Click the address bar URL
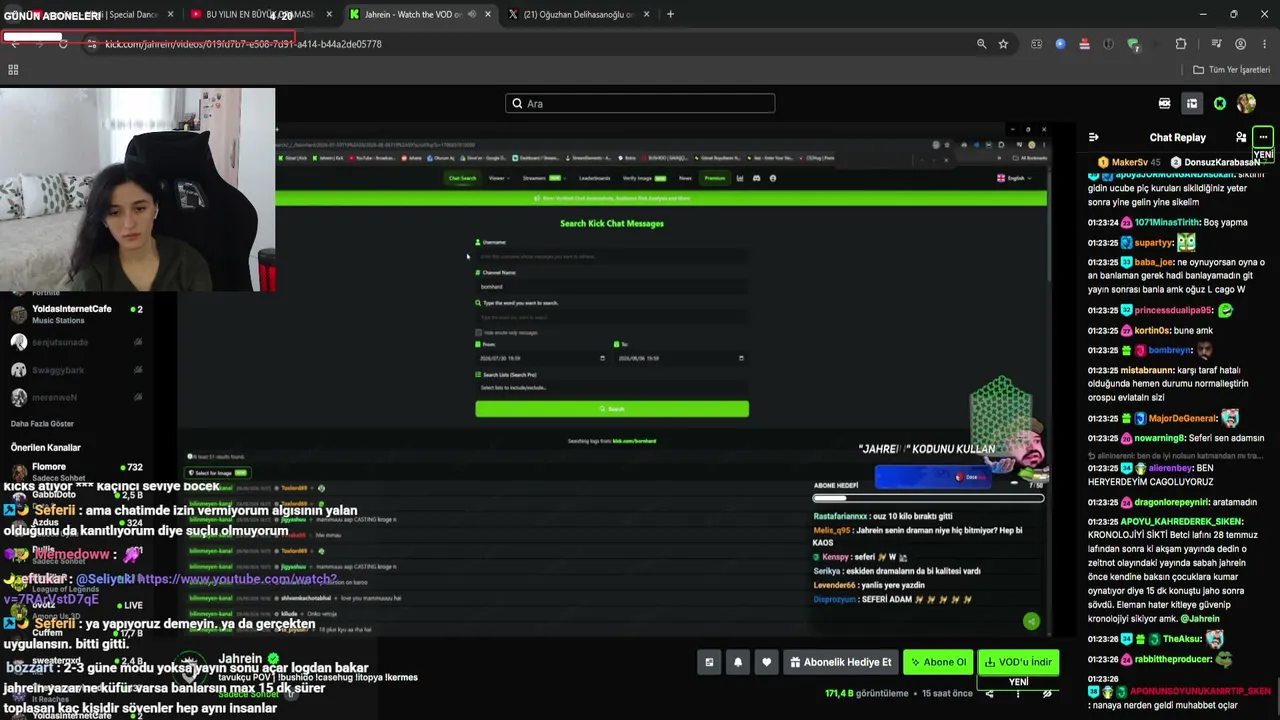 [243, 44]
